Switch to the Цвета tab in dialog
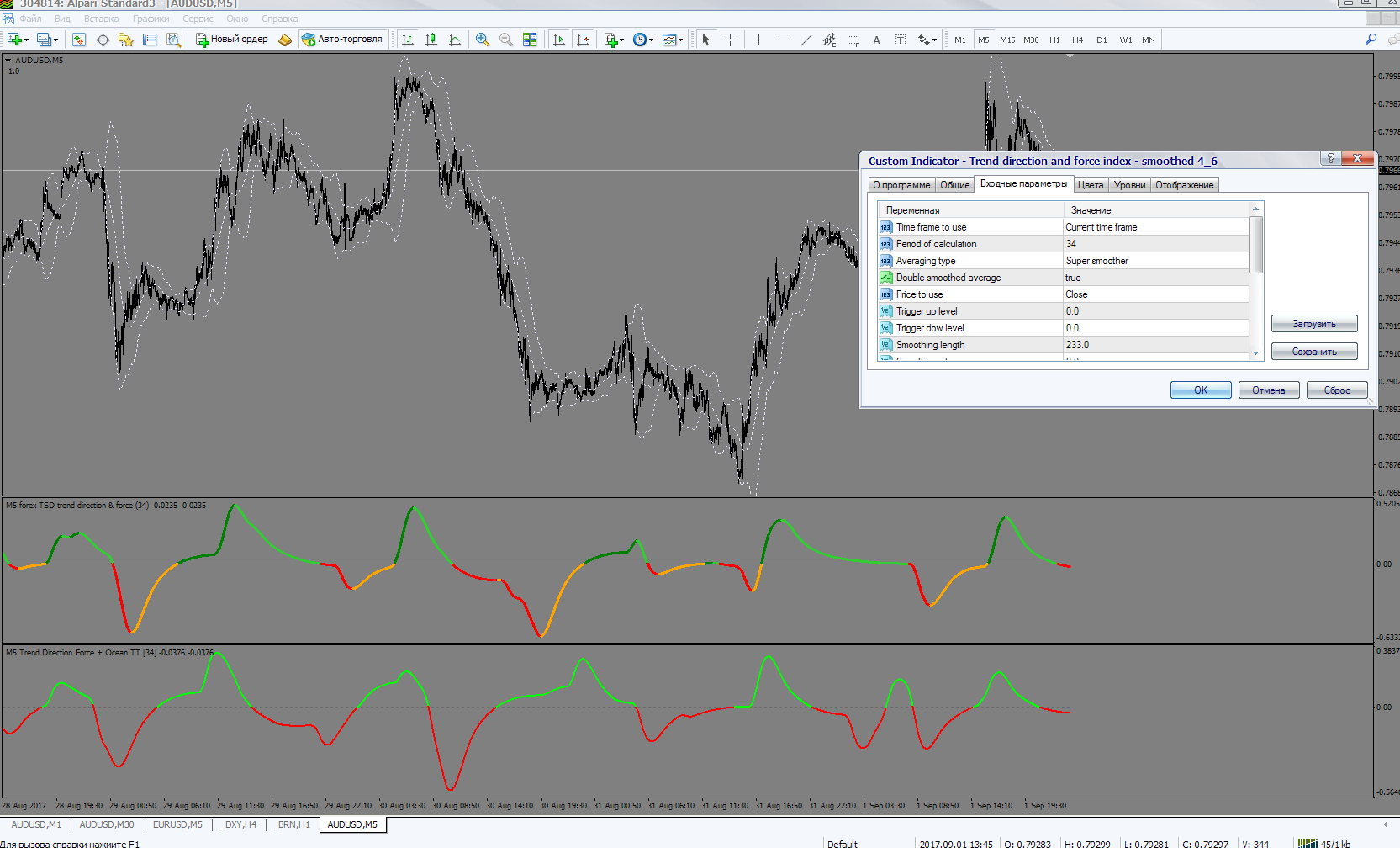The width and height of the screenshot is (1400, 848). click(1090, 185)
